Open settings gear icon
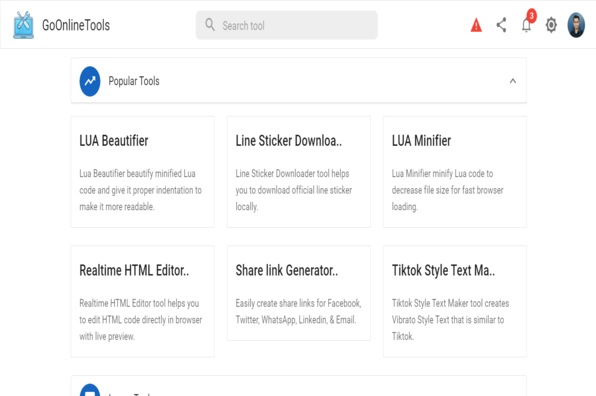The width and height of the screenshot is (596, 396). click(551, 25)
